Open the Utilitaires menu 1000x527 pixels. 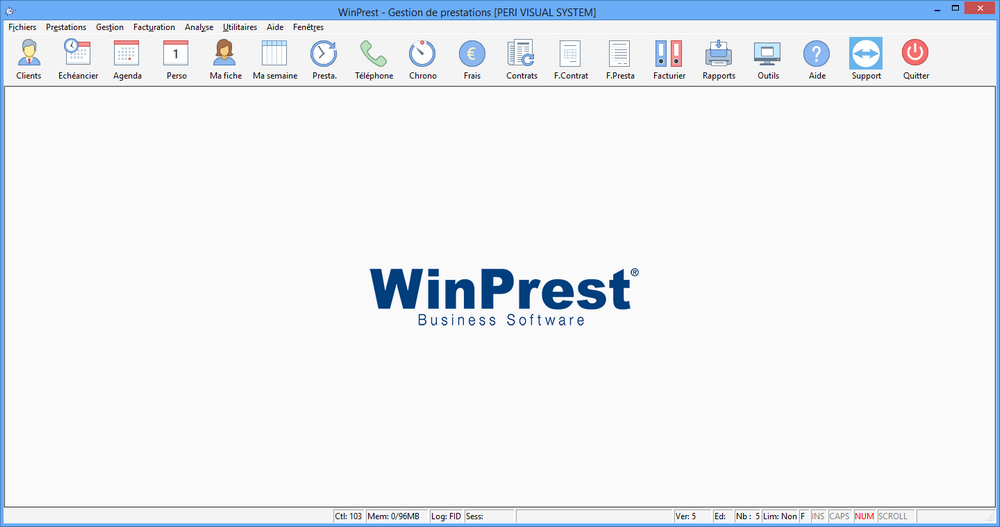click(240, 27)
